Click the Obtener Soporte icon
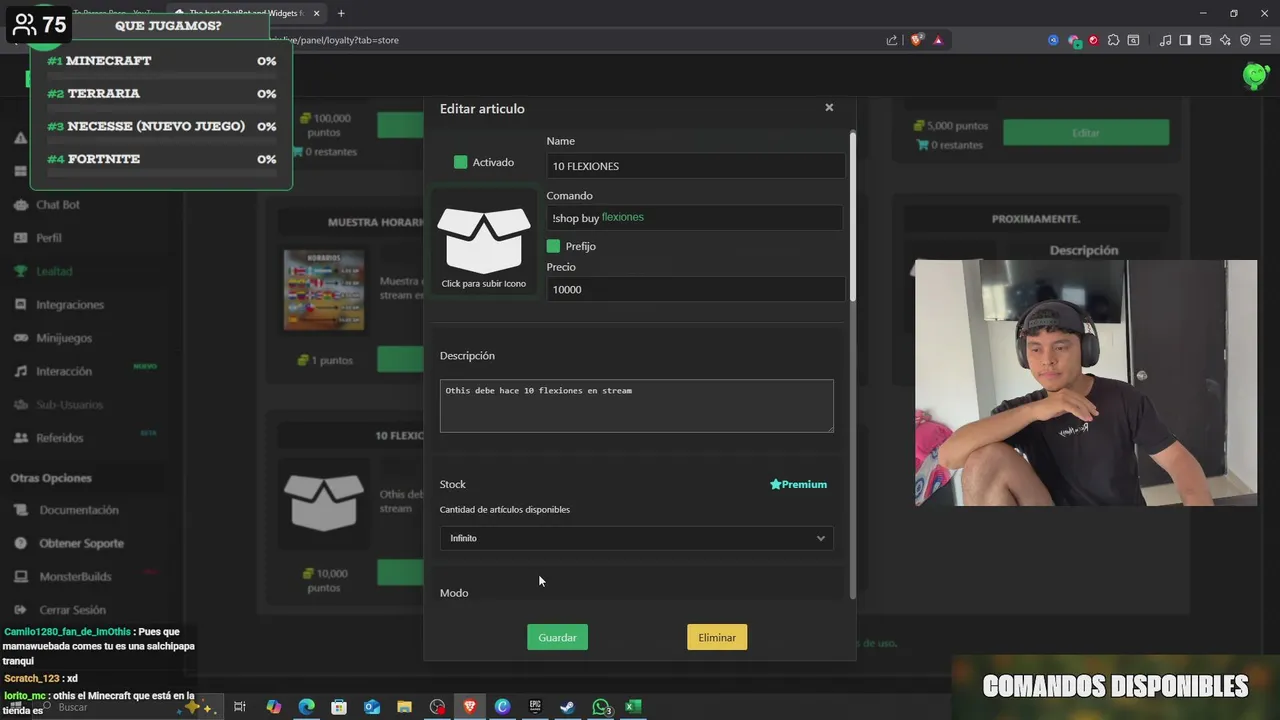 (x=20, y=543)
